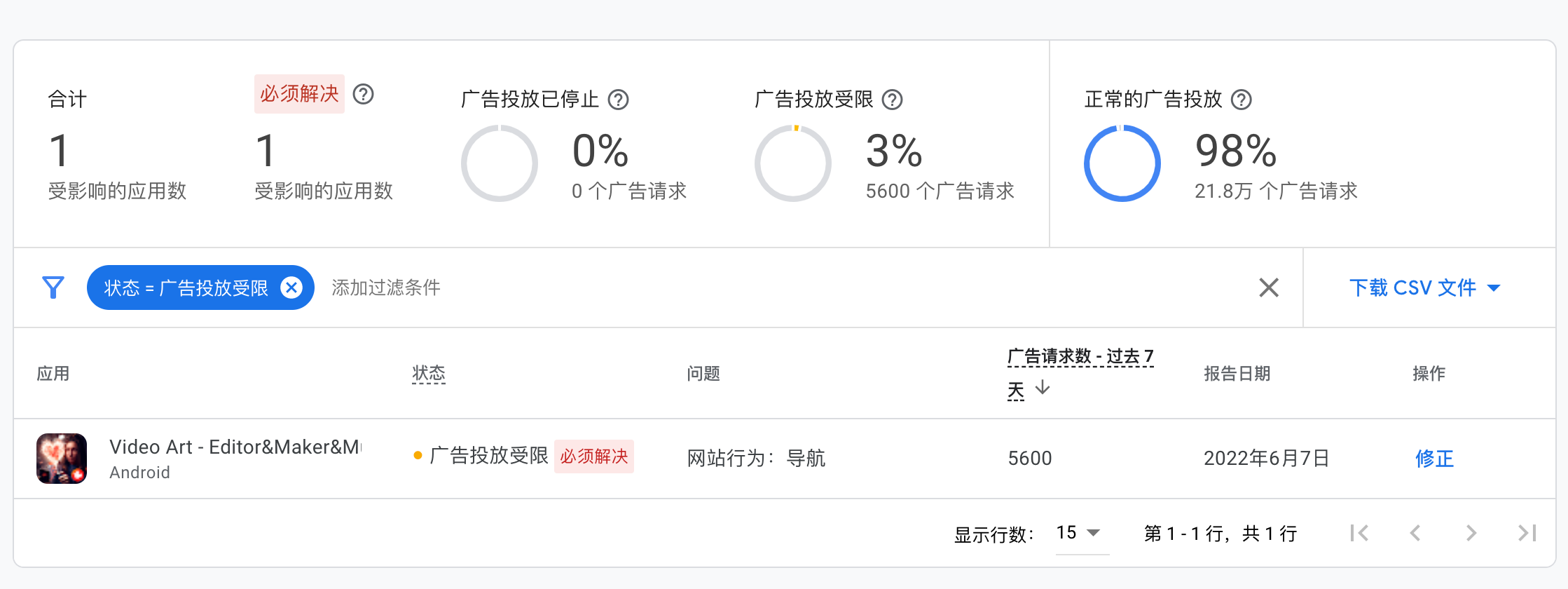Open help for 正常的广告投放
Screen dimensions: 1568x589
pos(1241,100)
